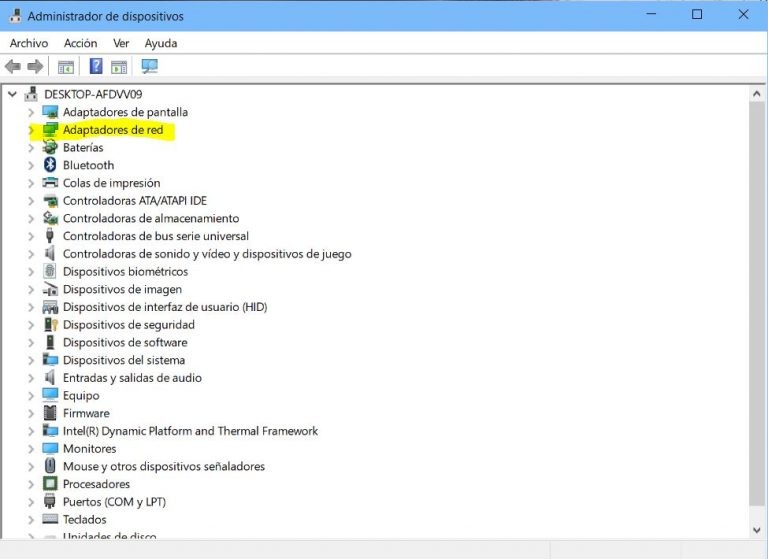Click the Adaptadores de pantalla icon
This screenshot has width=768, height=559.
50,112
